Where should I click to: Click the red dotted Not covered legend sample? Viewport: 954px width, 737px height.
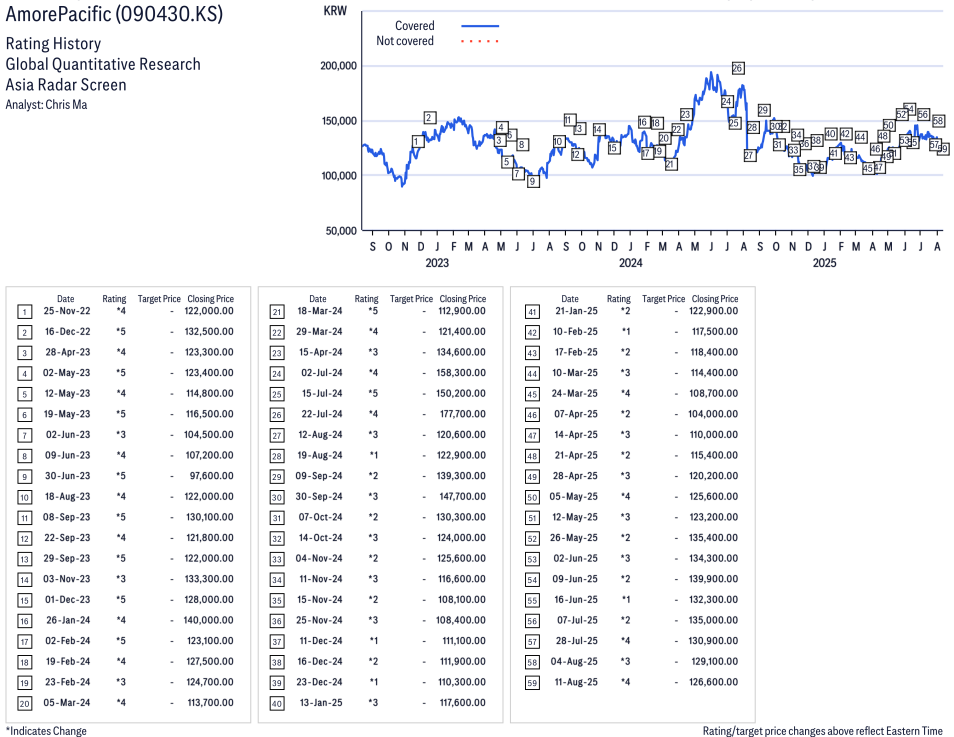480,41
